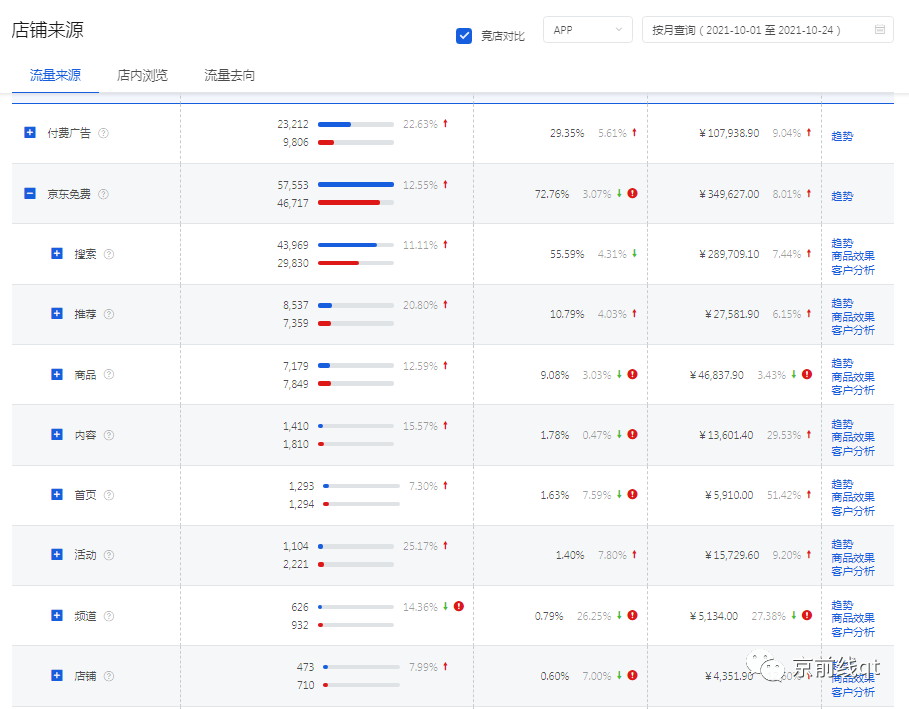Click red warning icon next to 72.76% in 京东免费 row
Screen dimensions: 909x709
[632, 193]
